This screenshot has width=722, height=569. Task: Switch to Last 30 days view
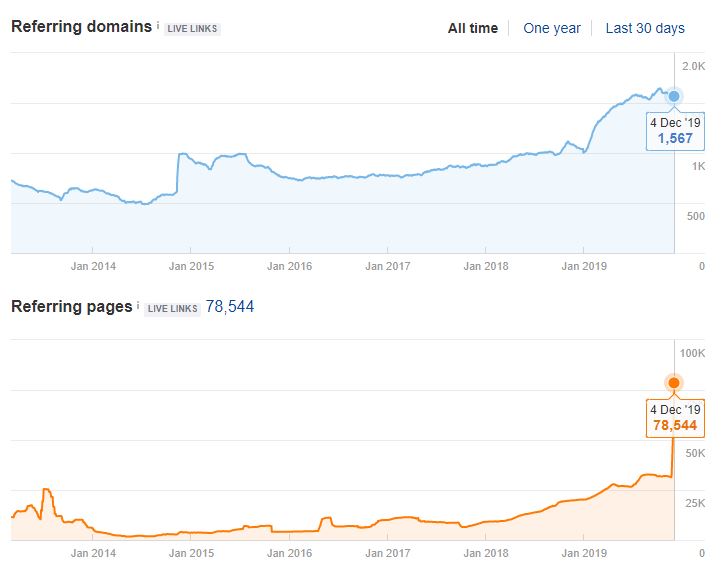pos(645,29)
